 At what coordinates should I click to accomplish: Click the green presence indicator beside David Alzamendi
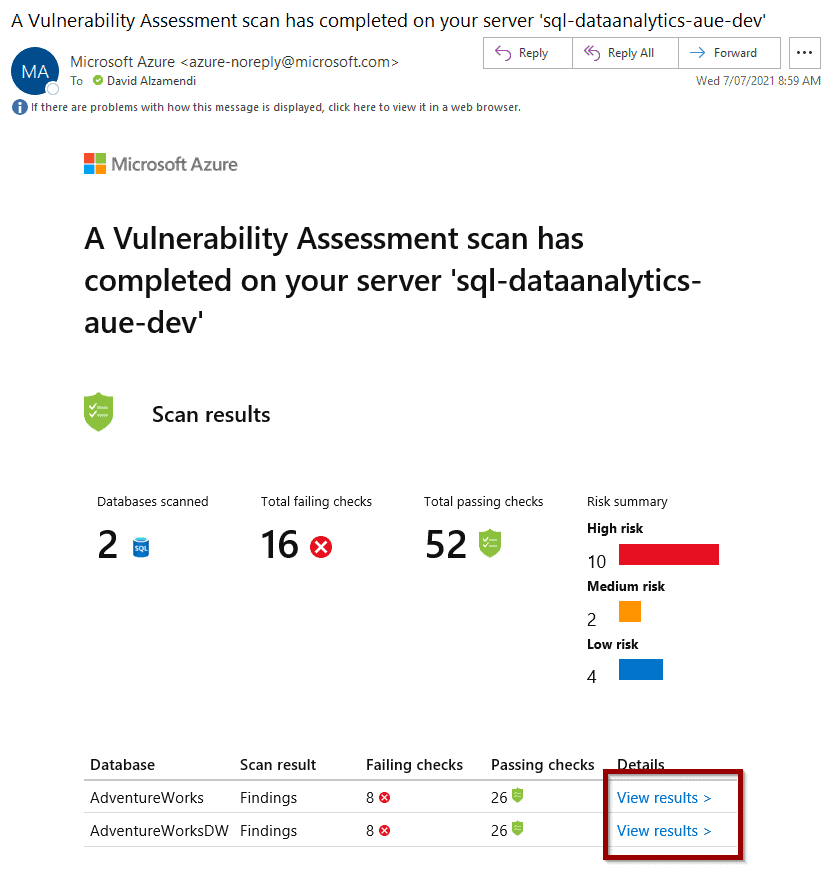click(x=98, y=80)
